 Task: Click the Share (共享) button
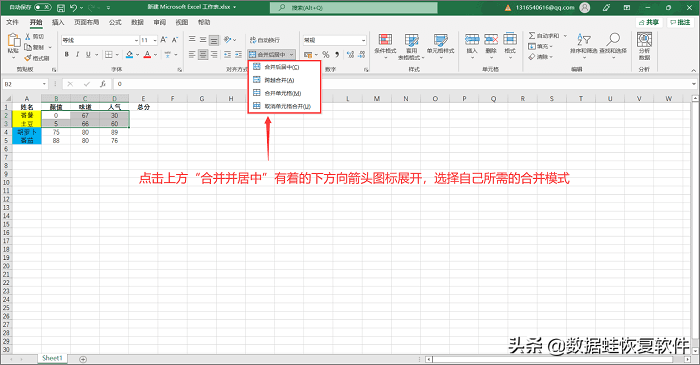[x=649, y=22]
